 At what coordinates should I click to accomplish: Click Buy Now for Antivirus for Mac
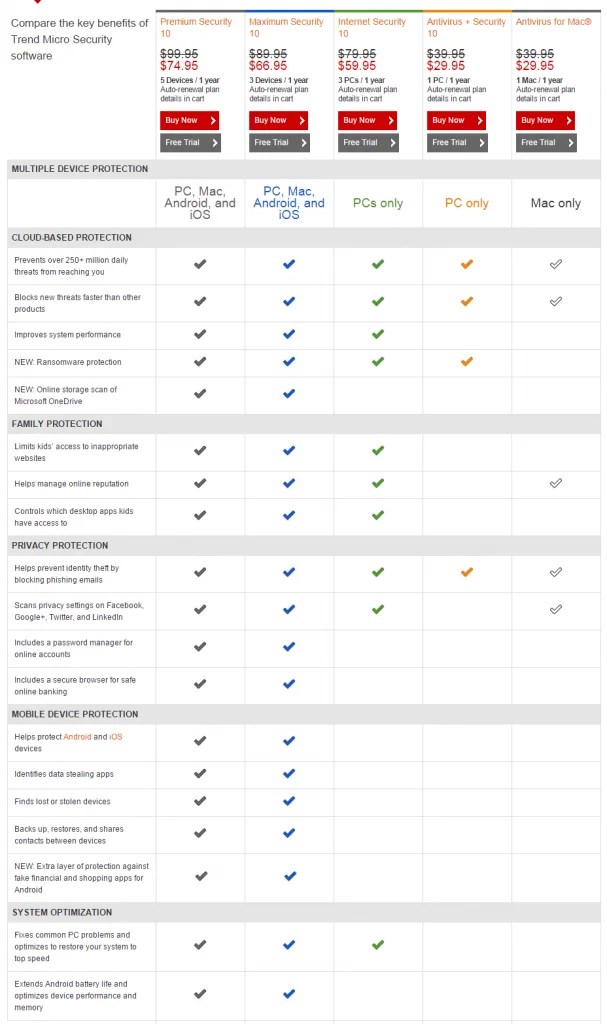click(543, 119)
